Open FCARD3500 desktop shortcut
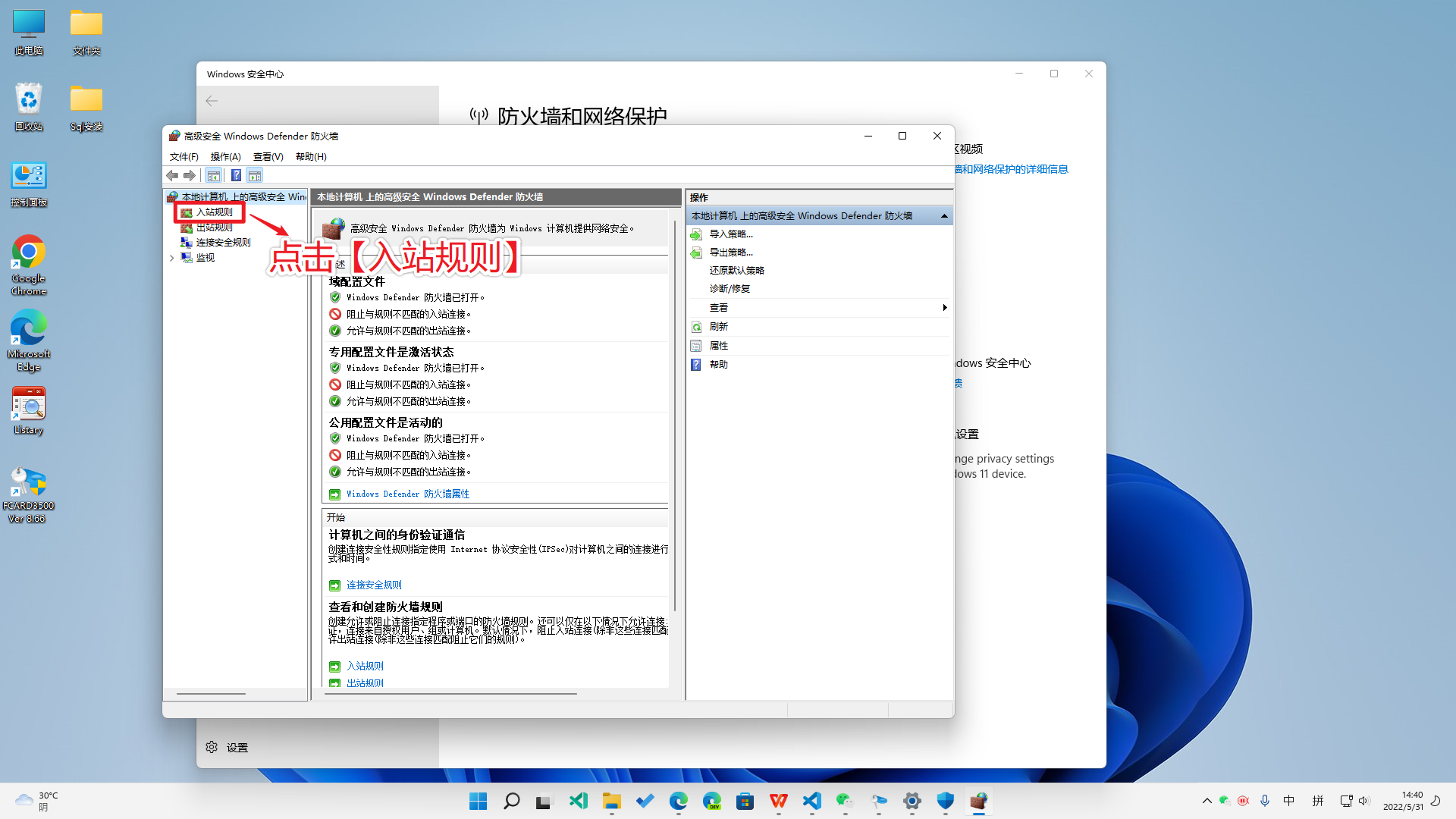Screen dimensions: 1456x819 tap(28, 494)
